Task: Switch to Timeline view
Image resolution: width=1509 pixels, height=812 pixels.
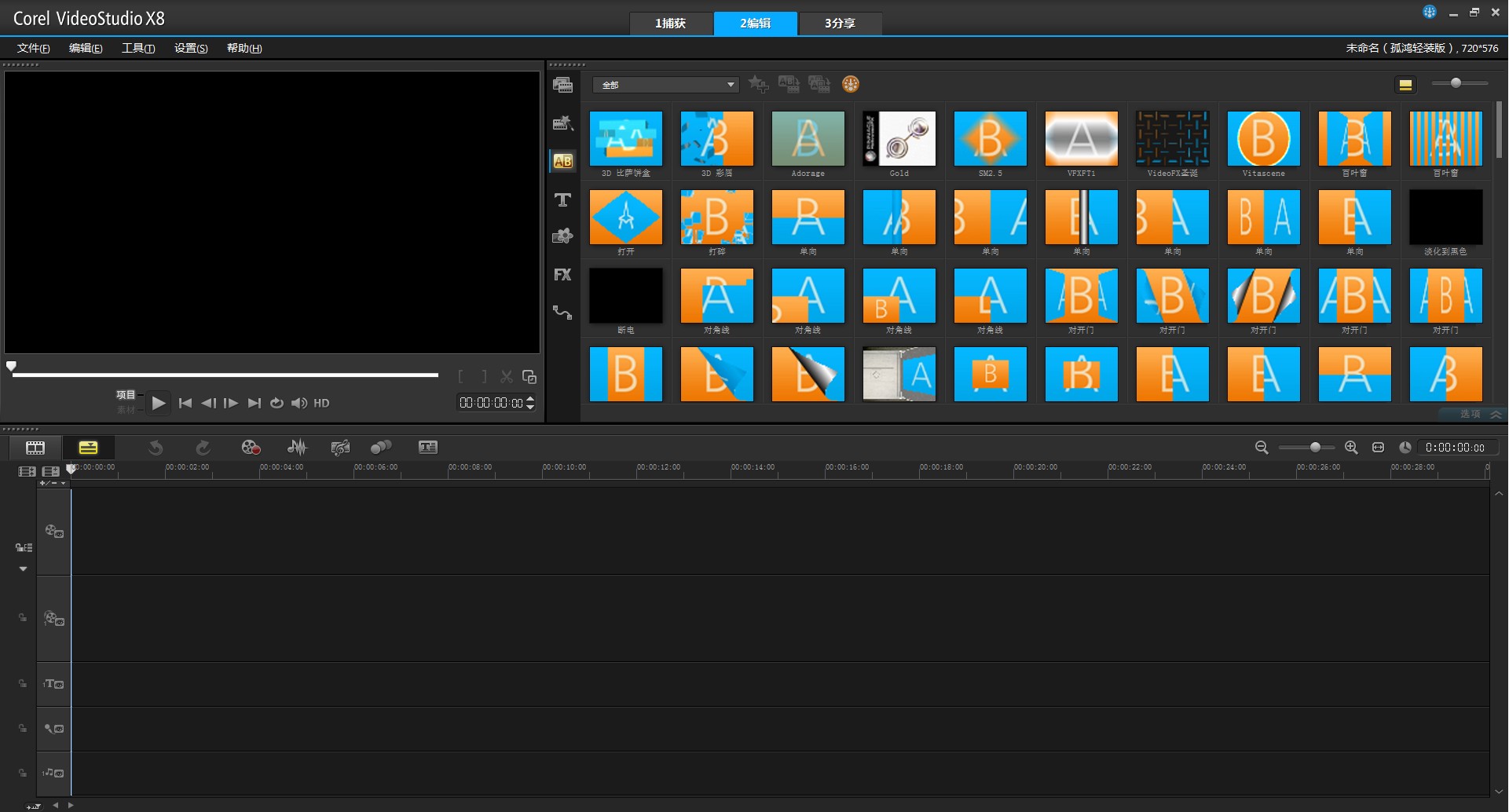Action: (x=88, y=448)
